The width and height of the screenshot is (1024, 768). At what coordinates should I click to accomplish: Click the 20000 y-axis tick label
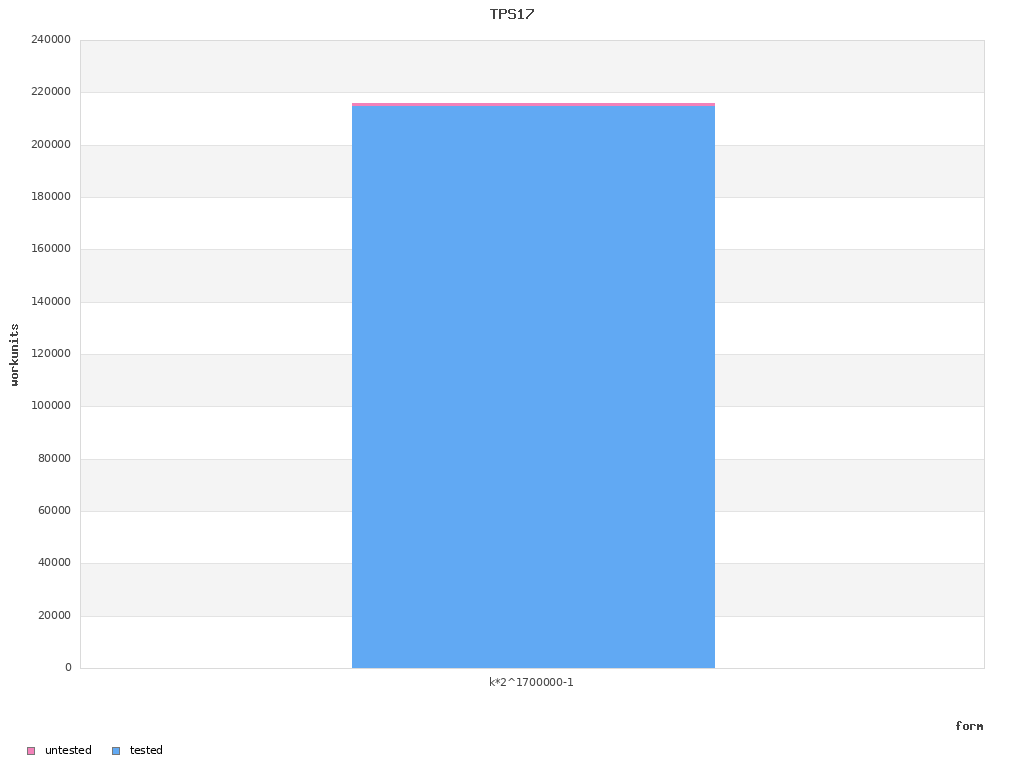coord(54,616)
